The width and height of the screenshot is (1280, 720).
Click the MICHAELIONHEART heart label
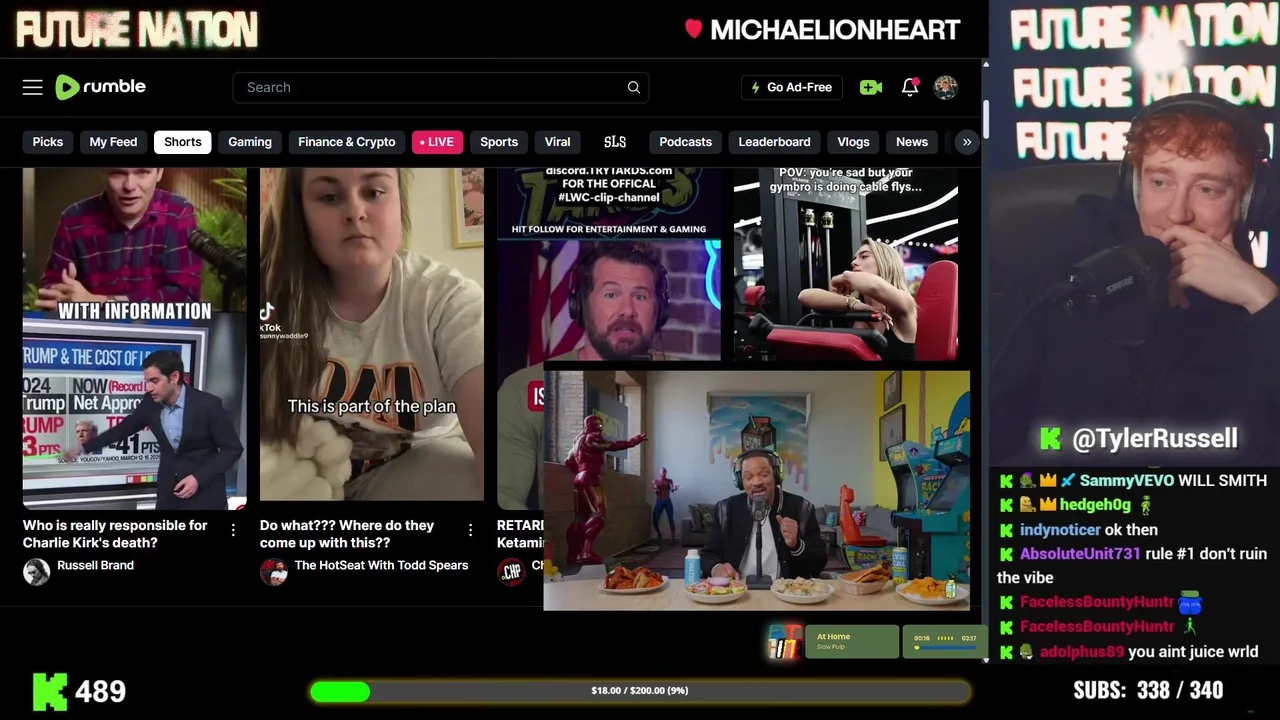click(822, 30)
